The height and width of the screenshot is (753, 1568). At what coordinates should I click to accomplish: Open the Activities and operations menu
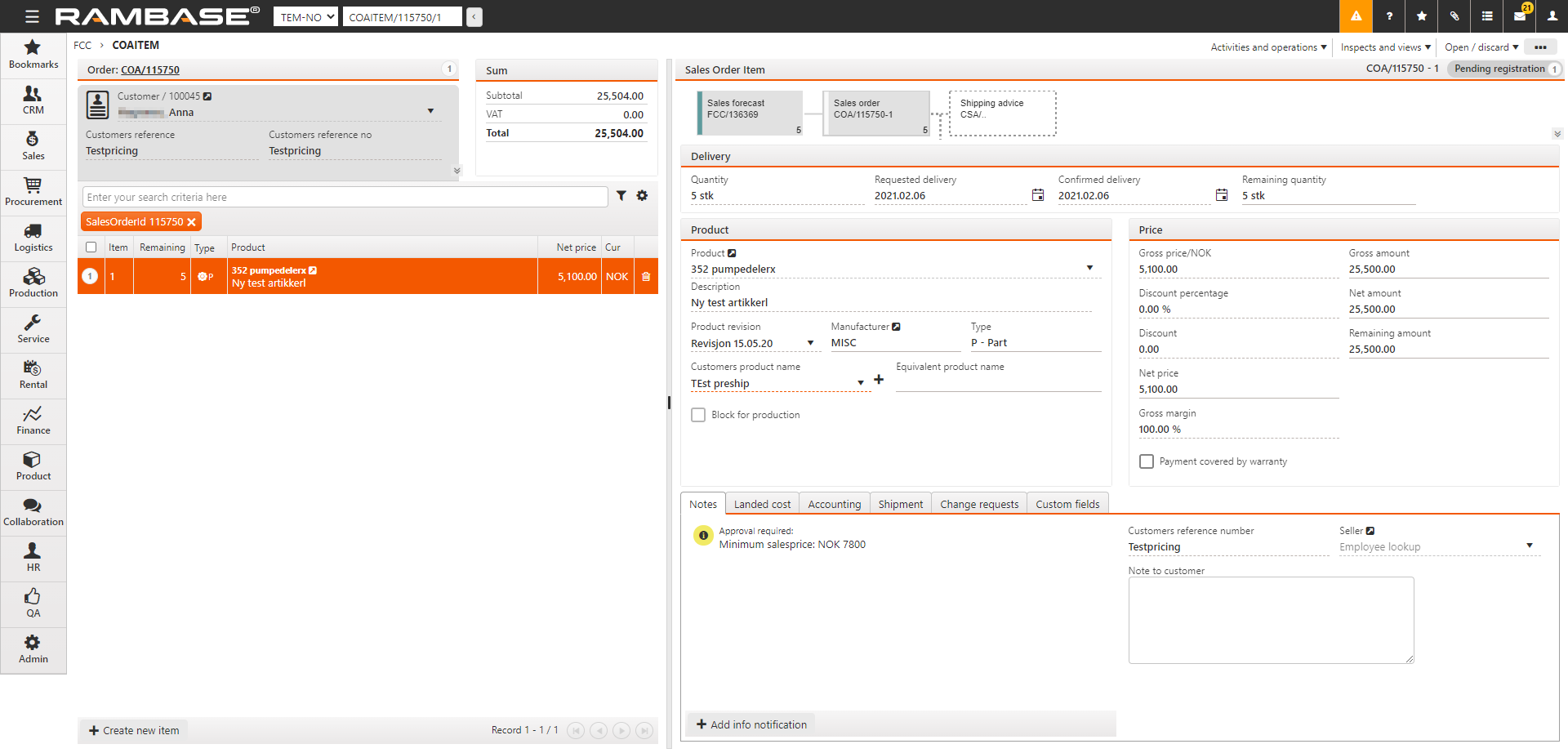click(1268, 47)
